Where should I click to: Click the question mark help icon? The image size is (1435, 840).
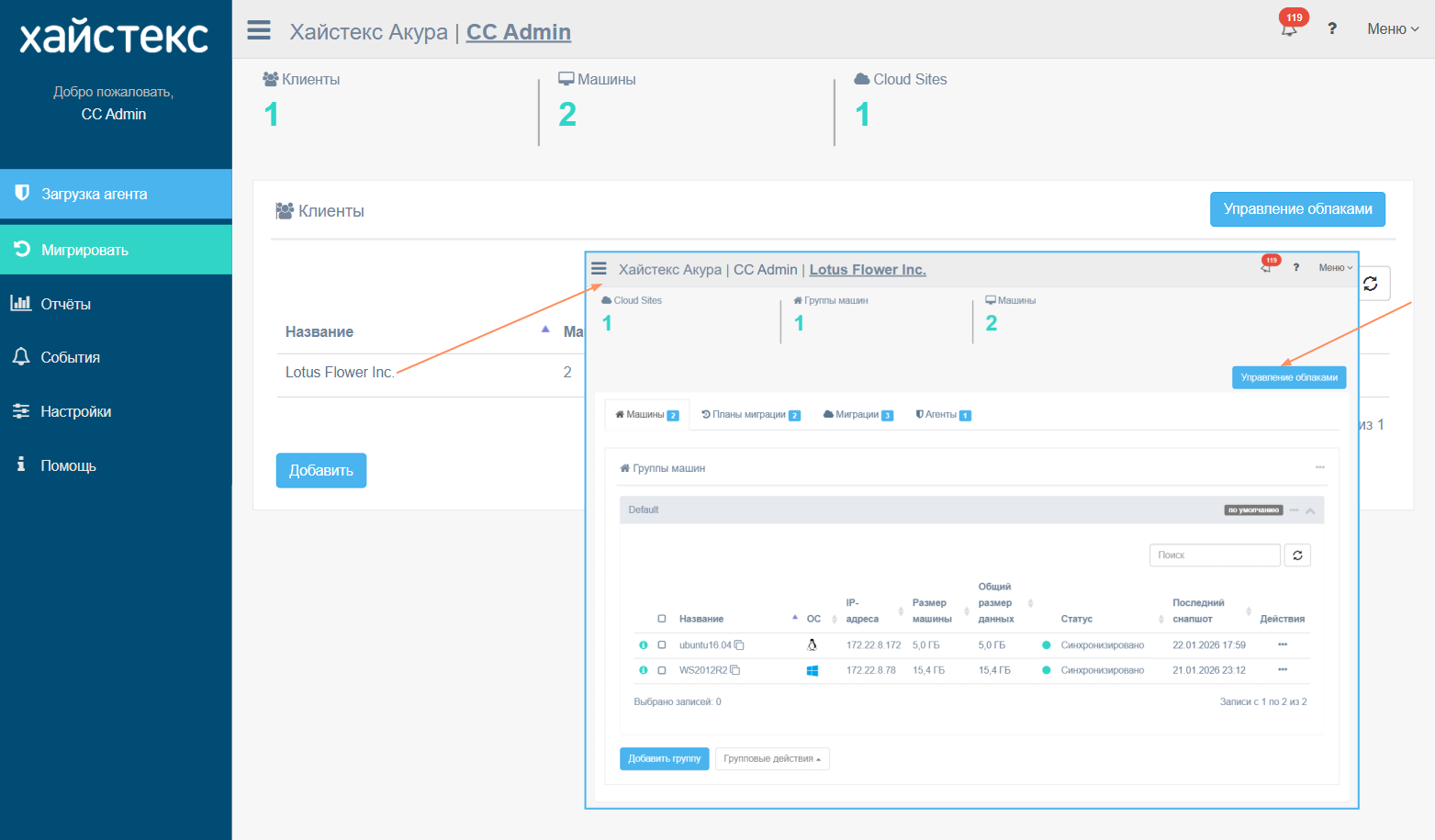point(1331,28)
